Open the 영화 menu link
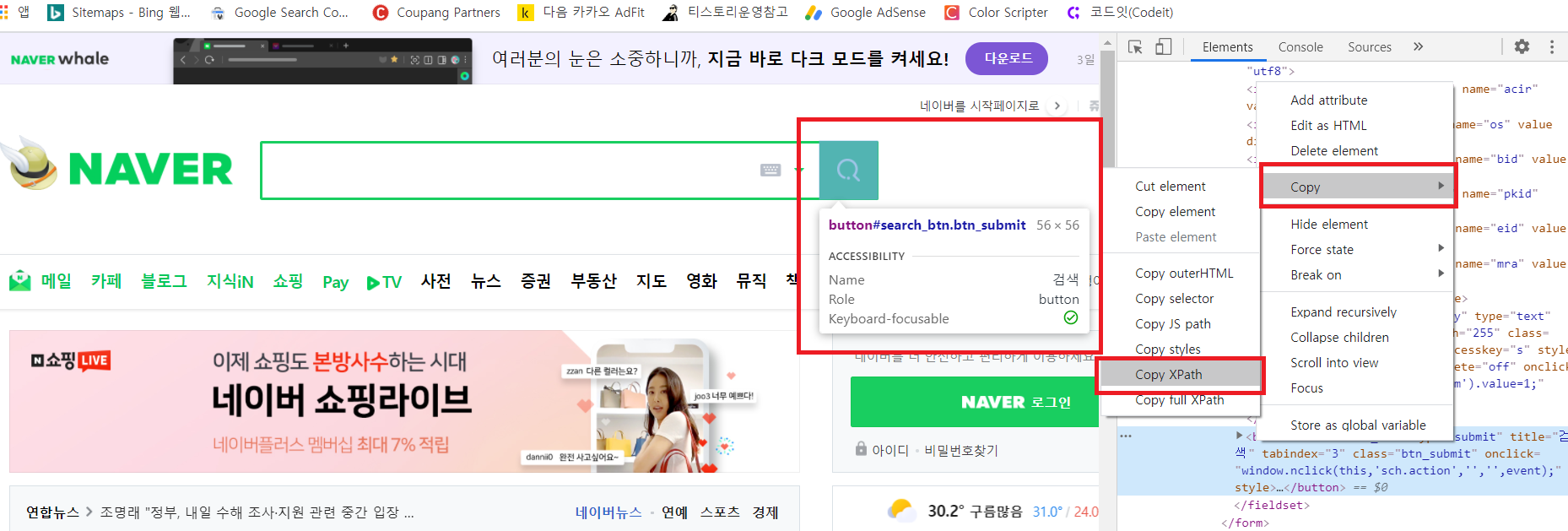 [x=701, y=281]
